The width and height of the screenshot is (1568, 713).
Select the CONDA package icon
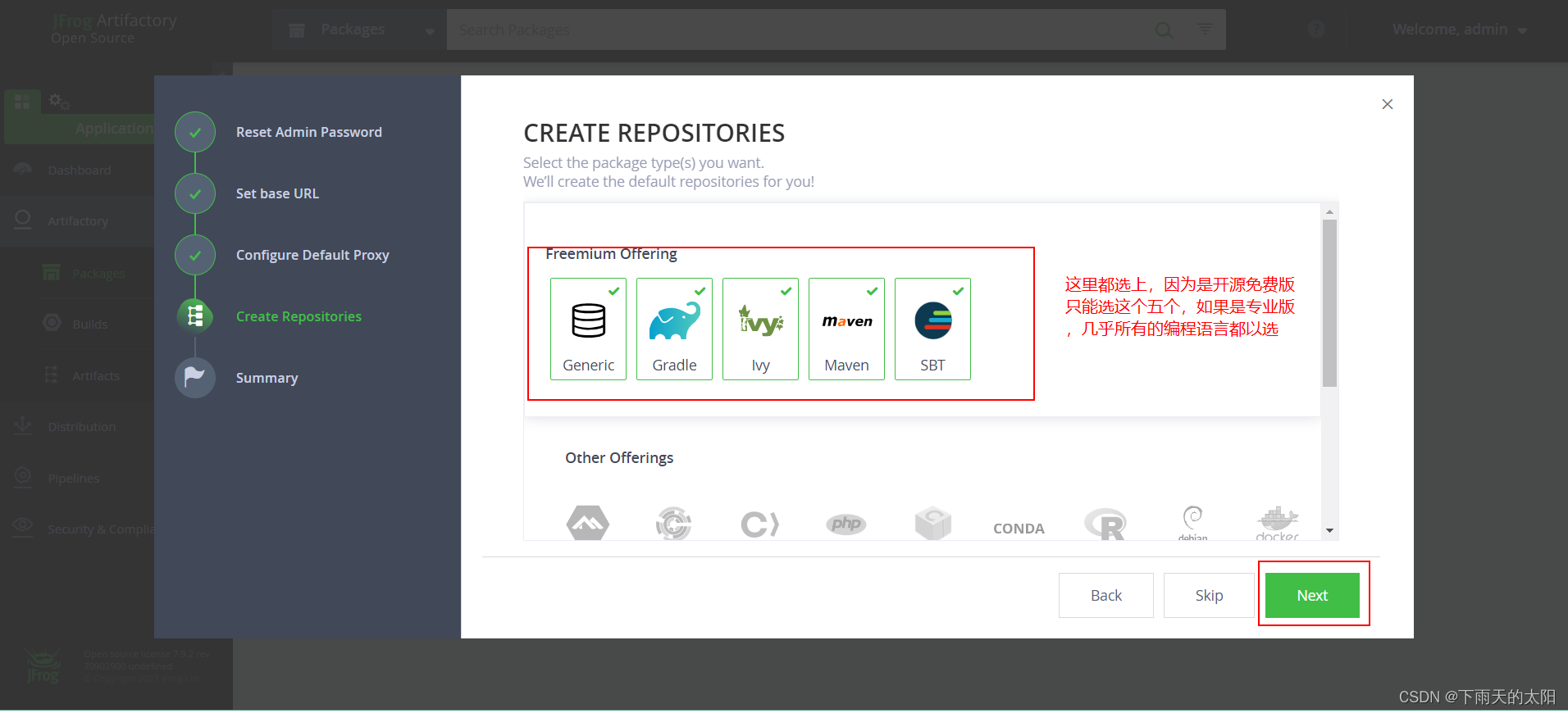(1019, 529)
